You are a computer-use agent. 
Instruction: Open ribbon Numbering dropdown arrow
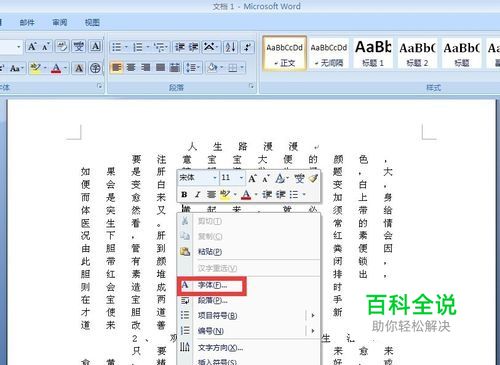148,47
